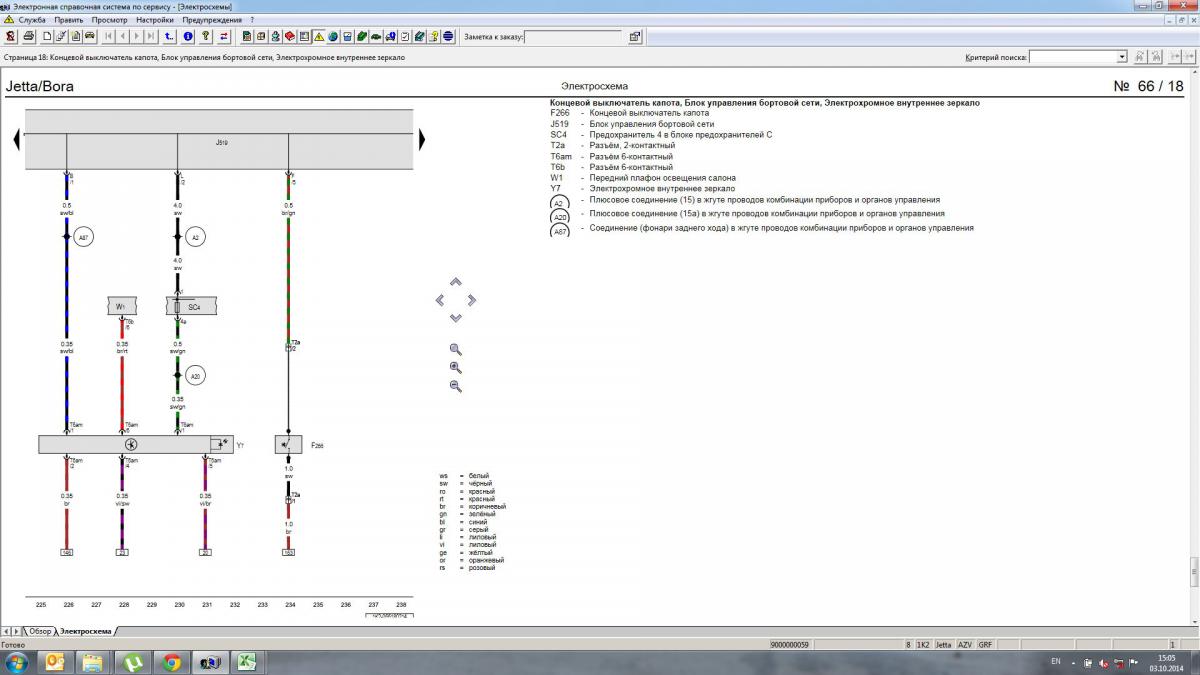Screen dimensions: 1200x675
Task: Go to the last page toolbar arrow
Action: pyautogui.click(x=150, y=37)
